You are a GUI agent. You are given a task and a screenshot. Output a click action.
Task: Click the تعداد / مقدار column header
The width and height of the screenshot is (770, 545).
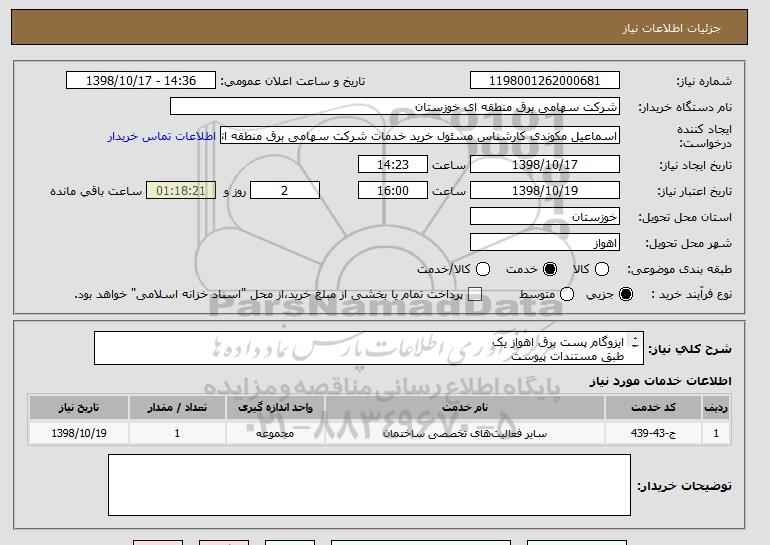tap(177, 408)
